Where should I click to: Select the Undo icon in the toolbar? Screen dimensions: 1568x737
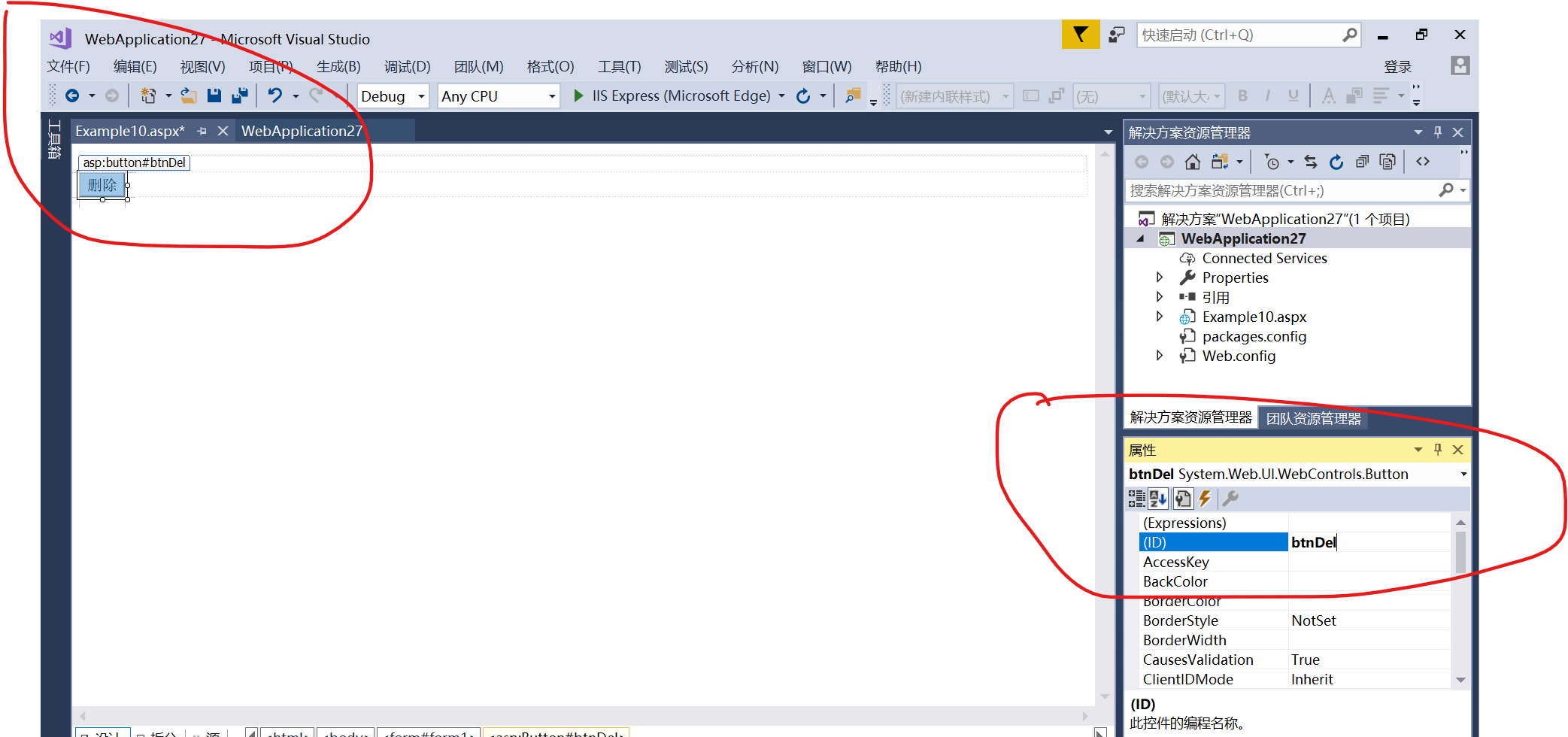click(x=276, y=96)
